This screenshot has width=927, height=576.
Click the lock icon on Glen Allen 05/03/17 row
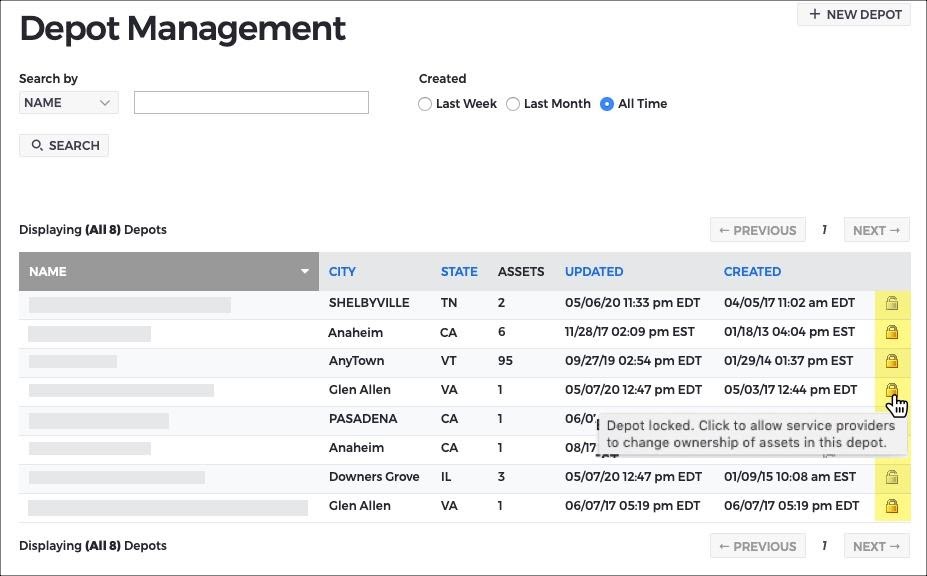tap(892, 390)
